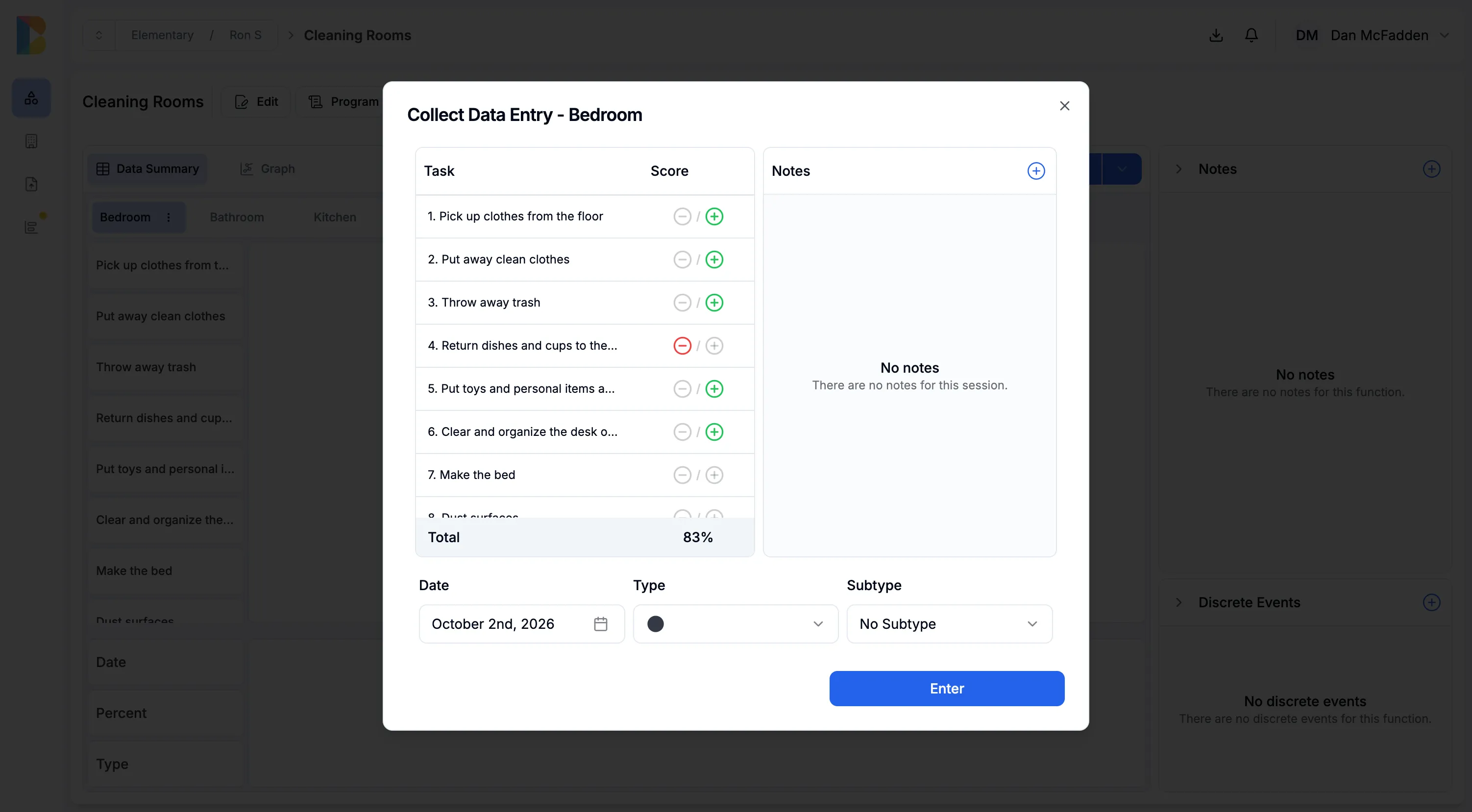Click the October 2nd, 2026 date field
This screenshot has height=812, width=1472.
click(522, 624)
